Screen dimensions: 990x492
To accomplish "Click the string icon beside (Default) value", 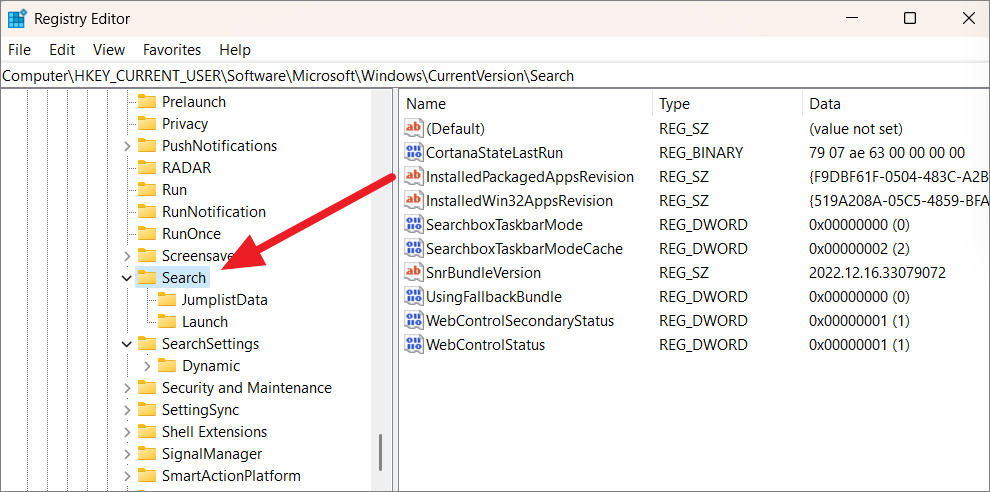I will tap(414, 129).
